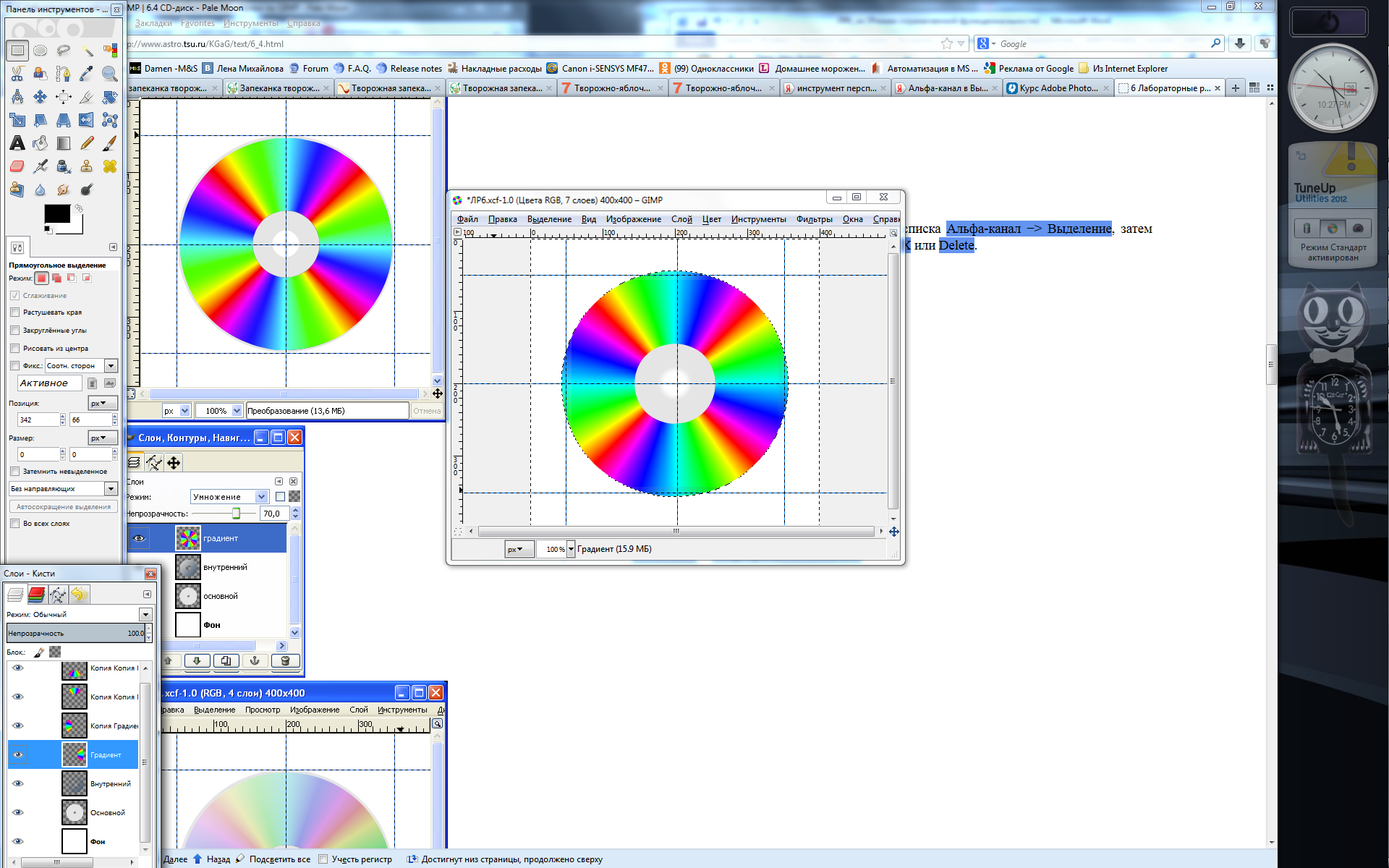1389x868 pixels.
Task: Select the Zoom magnifier tool
Action: (110, 74)
